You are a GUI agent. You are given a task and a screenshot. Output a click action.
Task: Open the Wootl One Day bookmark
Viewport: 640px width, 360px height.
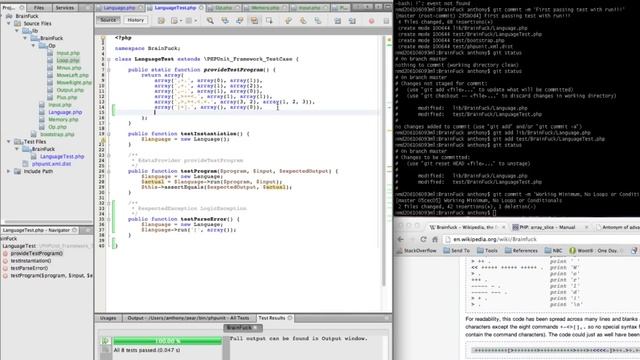[593, 251]
